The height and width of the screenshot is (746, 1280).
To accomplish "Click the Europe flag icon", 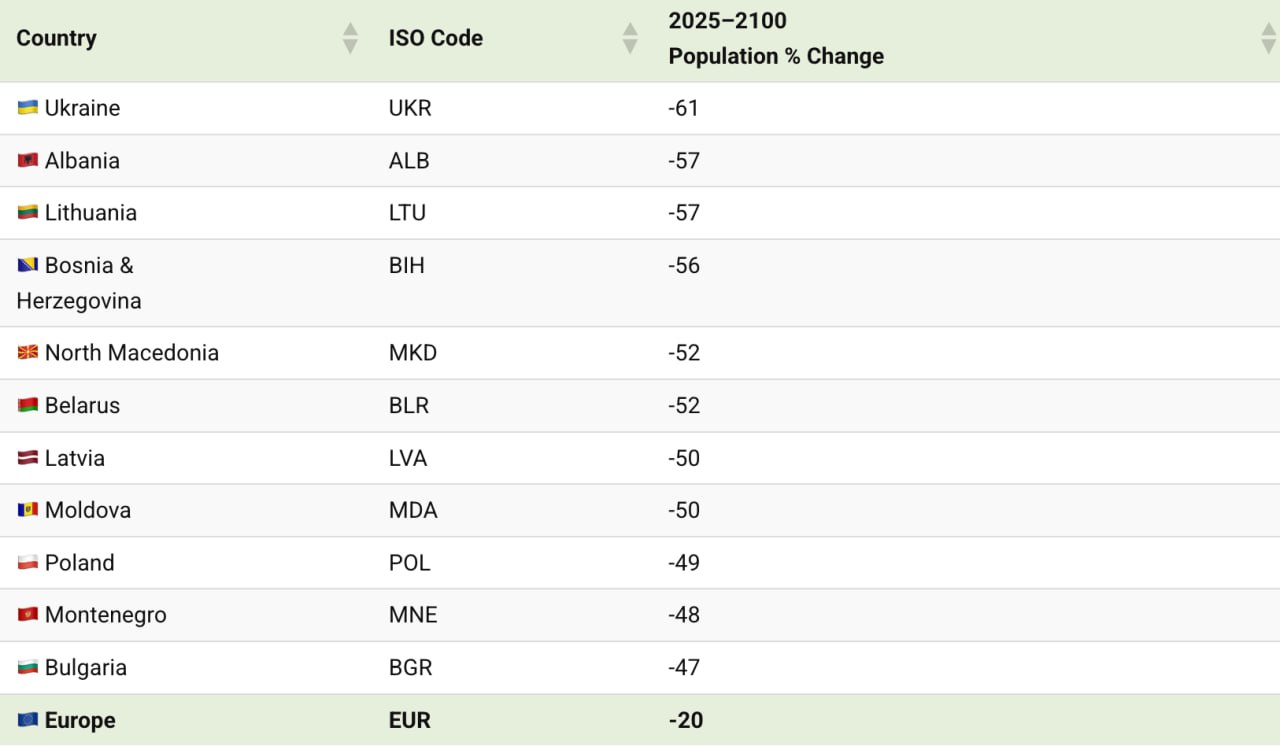I will [27, 720].
